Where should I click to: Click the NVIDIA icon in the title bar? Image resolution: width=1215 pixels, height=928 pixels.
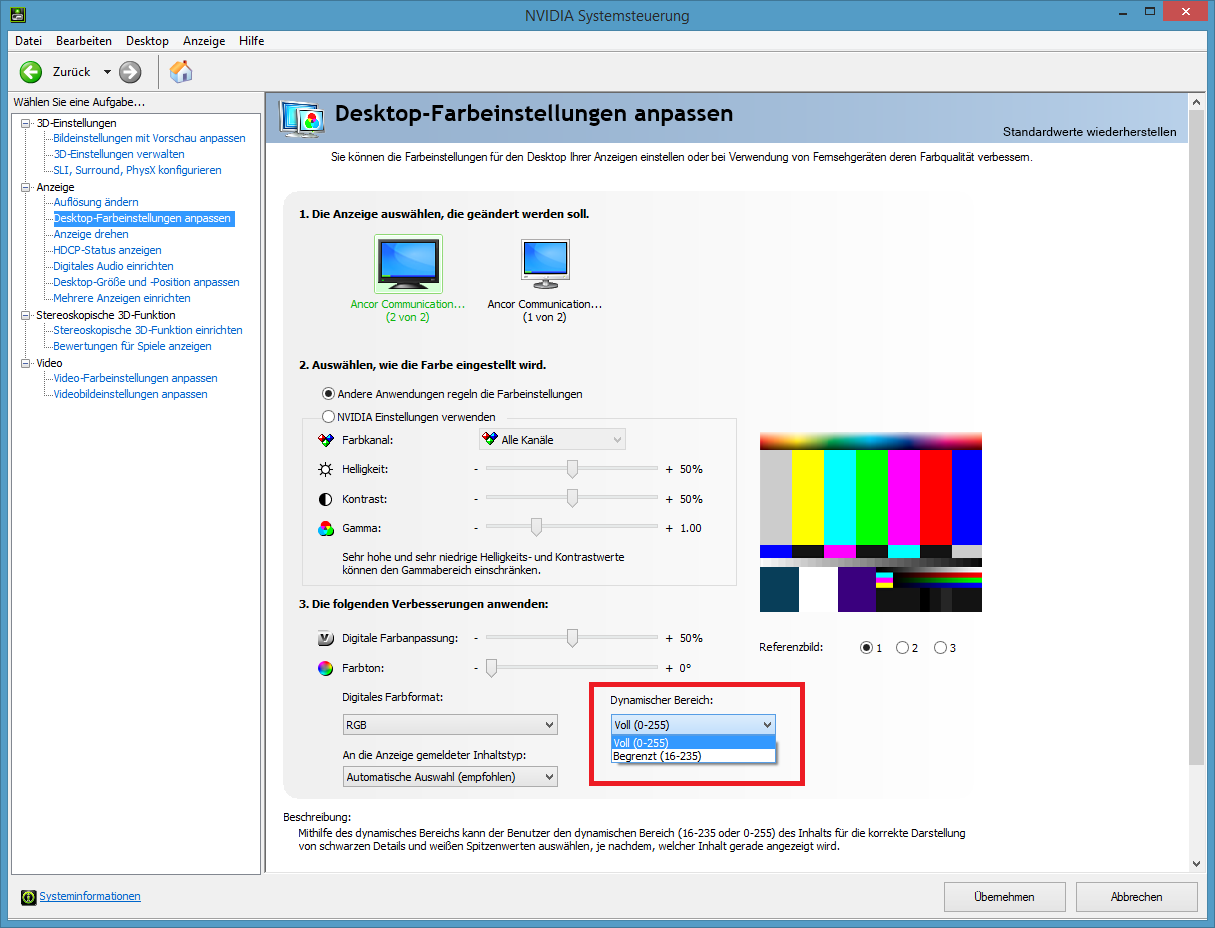point(18,16)
